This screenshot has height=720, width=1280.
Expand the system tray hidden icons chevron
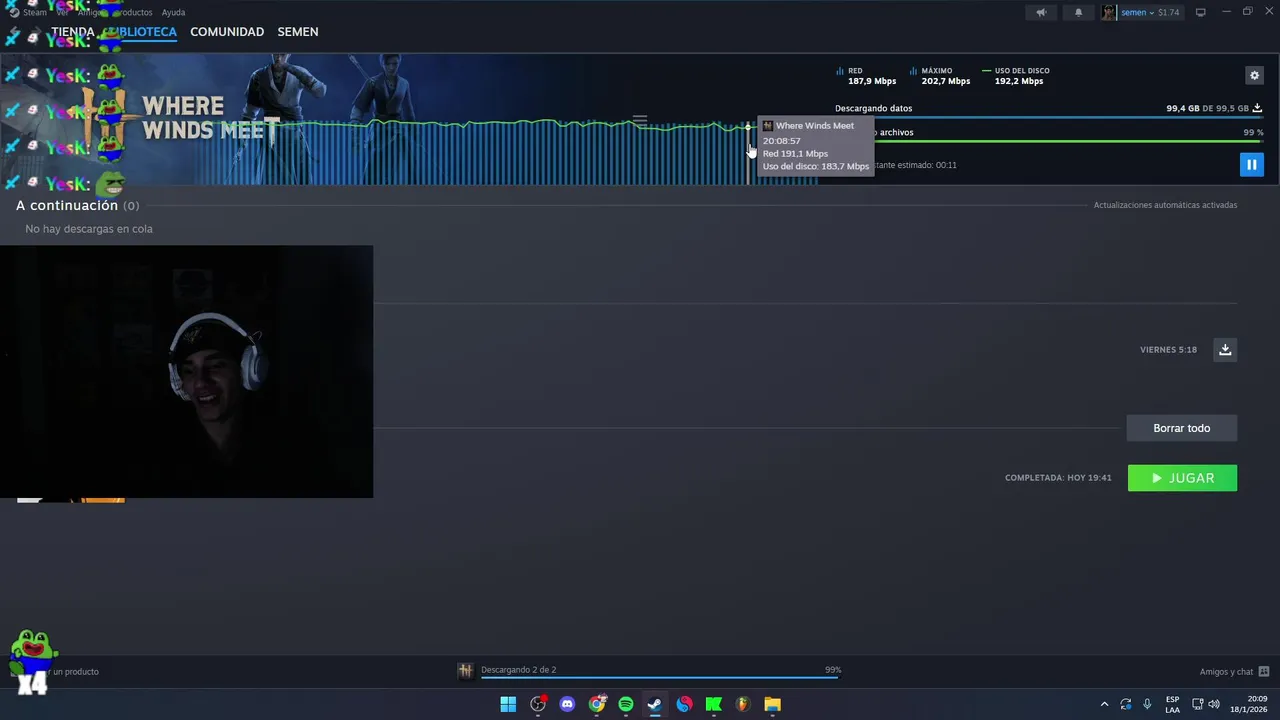point(1104,704)
